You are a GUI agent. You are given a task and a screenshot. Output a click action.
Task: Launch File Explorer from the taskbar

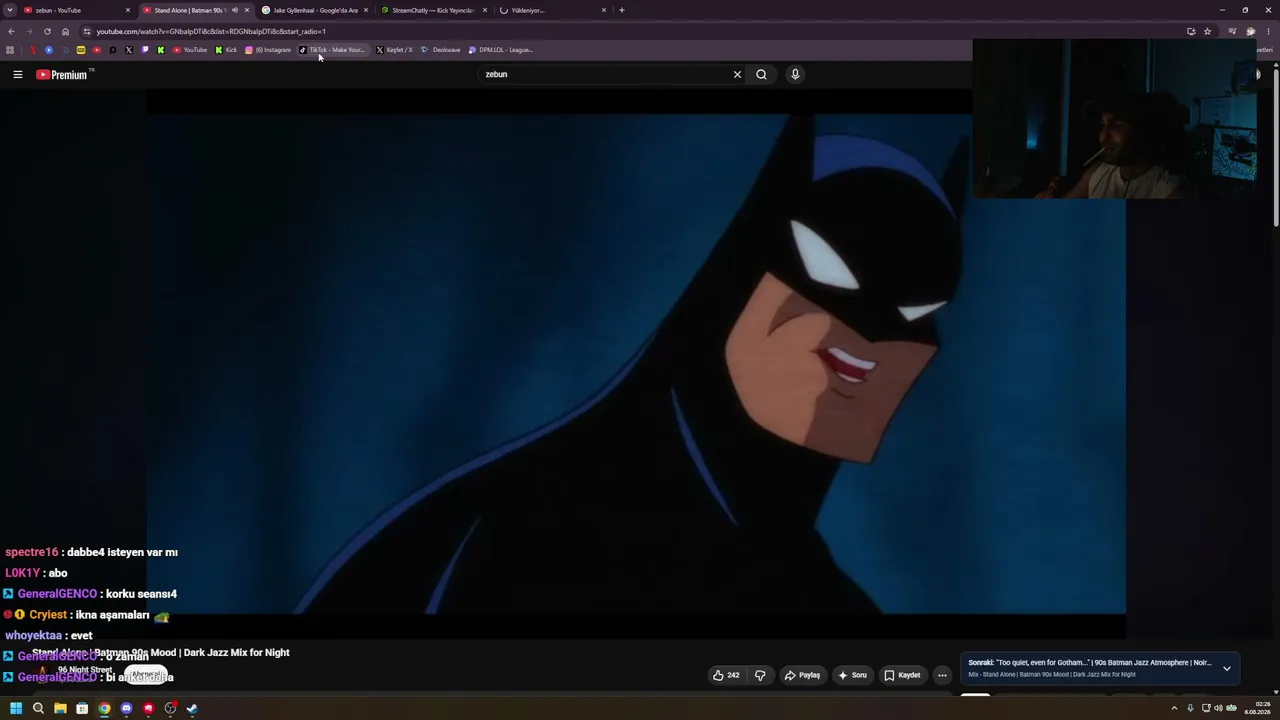[x=60, y=708]
